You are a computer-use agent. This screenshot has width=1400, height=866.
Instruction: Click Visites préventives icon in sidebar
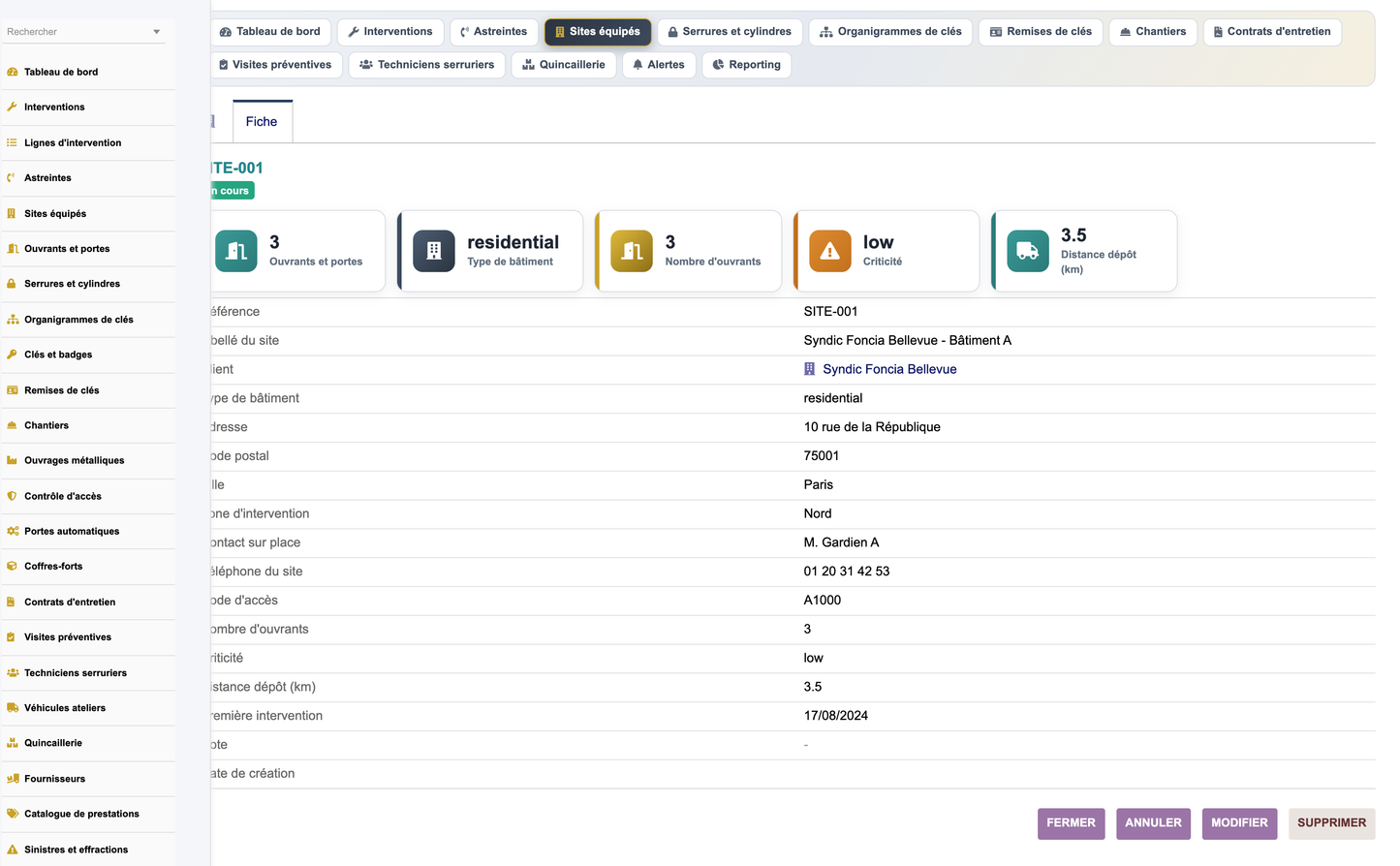point(13,636)
